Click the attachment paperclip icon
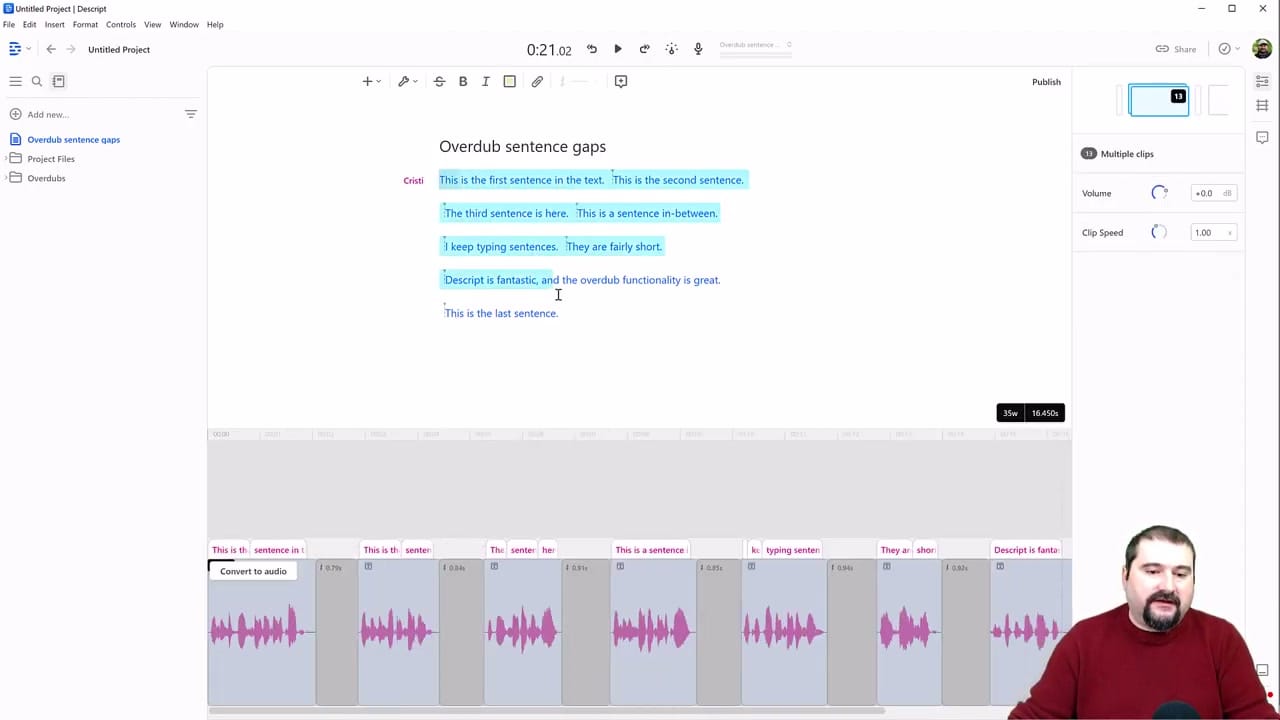 point(537,81)
